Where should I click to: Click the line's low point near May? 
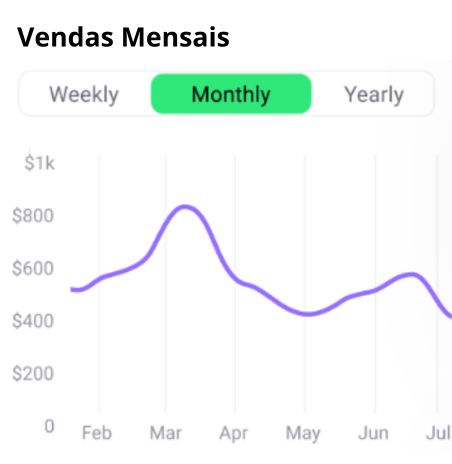click(308, 314)
